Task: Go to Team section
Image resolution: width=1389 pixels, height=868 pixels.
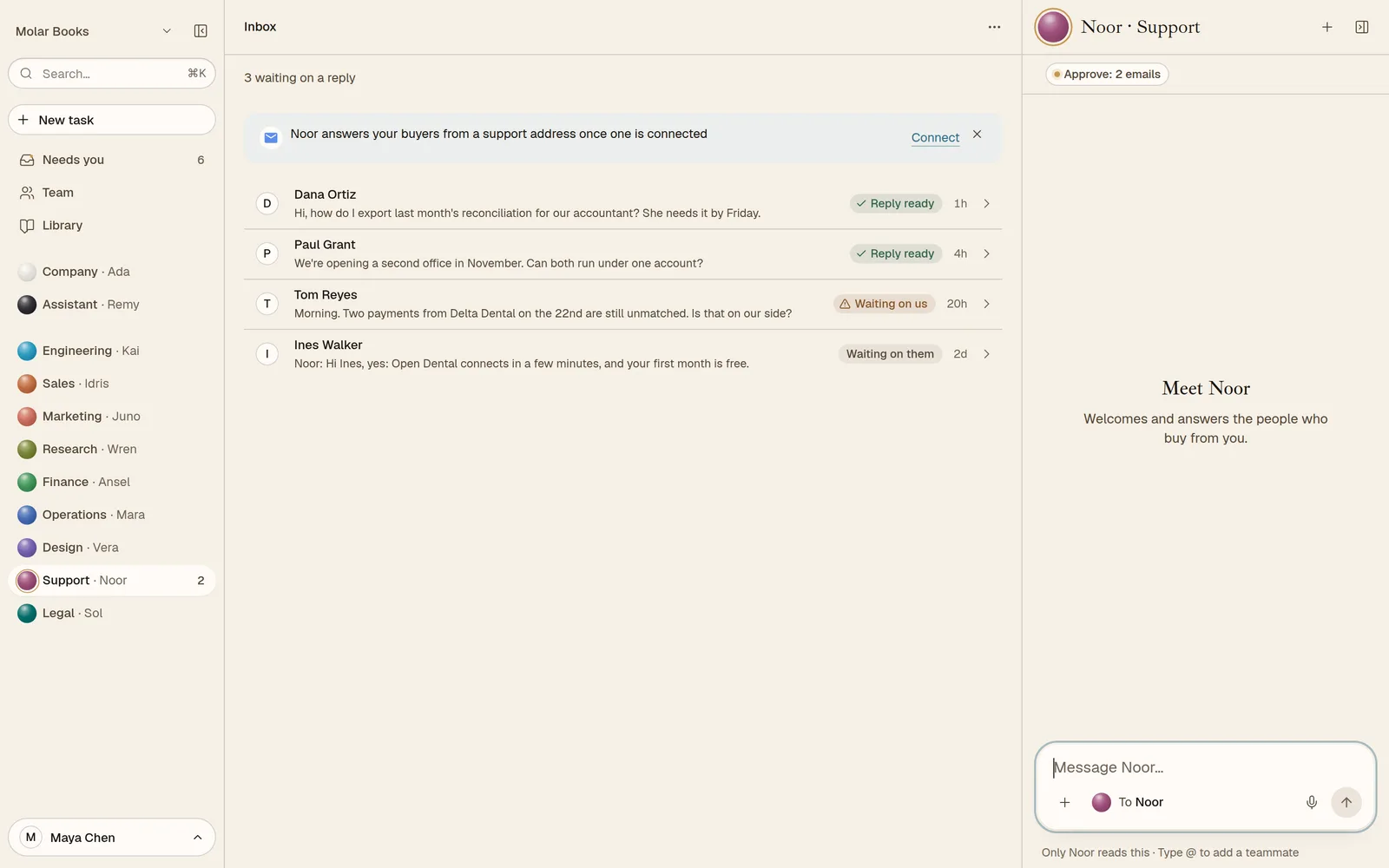Action: coord(112,193)
